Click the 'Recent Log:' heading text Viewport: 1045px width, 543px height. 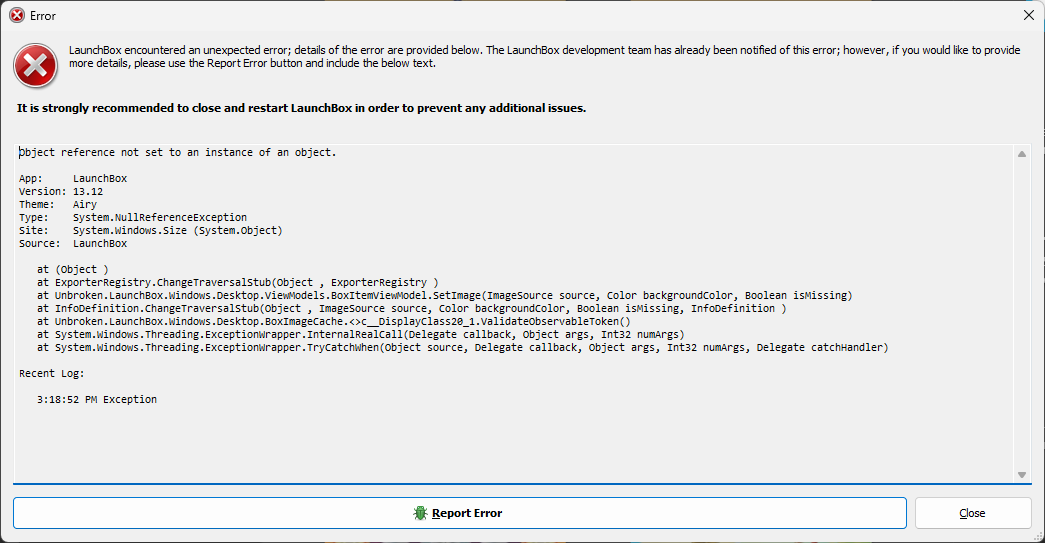tap(52, 373)
